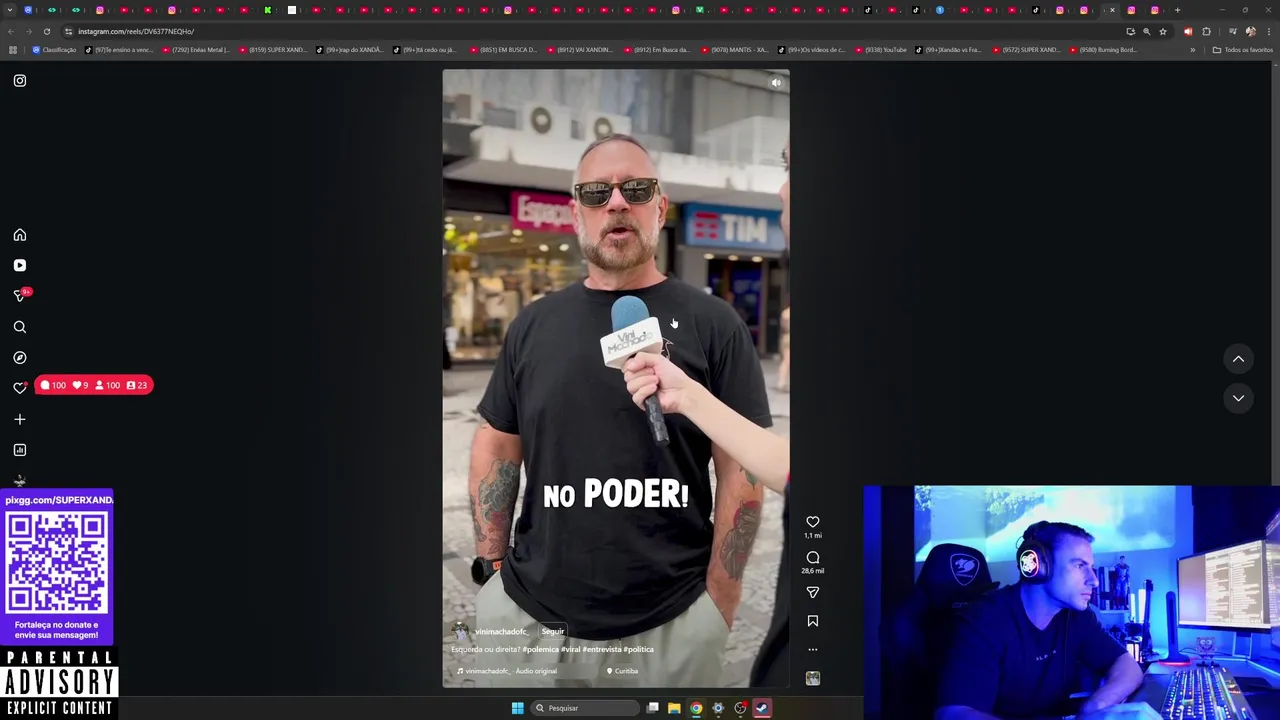Share the reel via paper plane icon

point(813,593)
